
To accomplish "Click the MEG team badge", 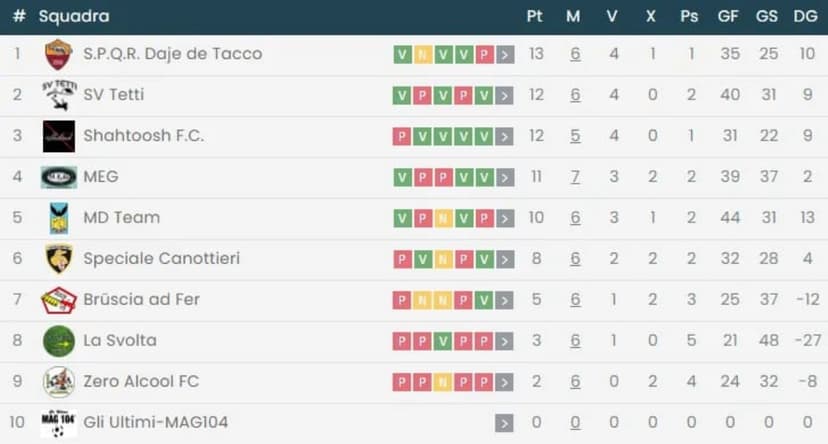I will 59,177.
